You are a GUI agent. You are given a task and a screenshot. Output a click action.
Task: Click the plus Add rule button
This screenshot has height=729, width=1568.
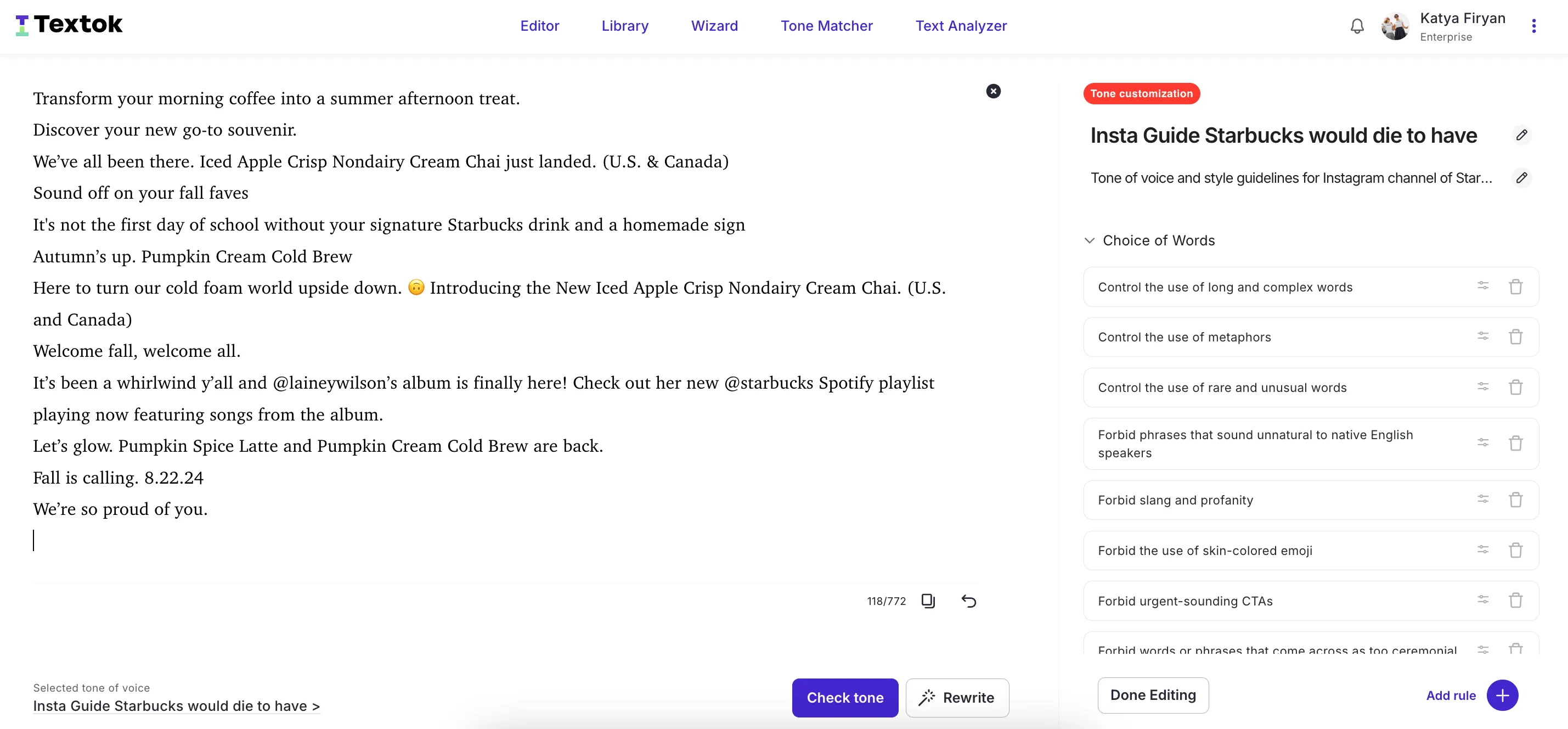tap(1502, 696)
